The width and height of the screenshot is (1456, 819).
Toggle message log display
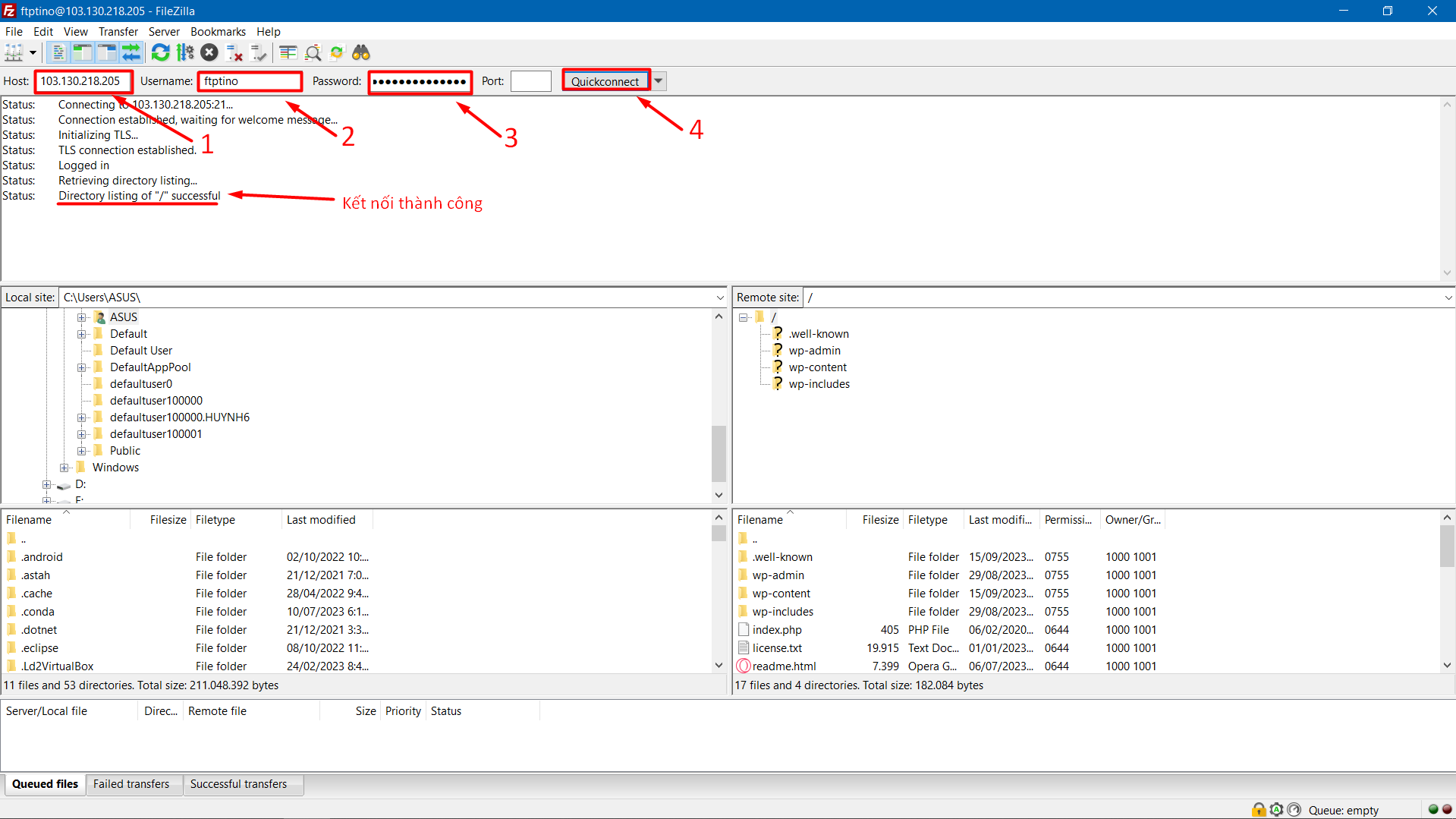coord(58,52)
